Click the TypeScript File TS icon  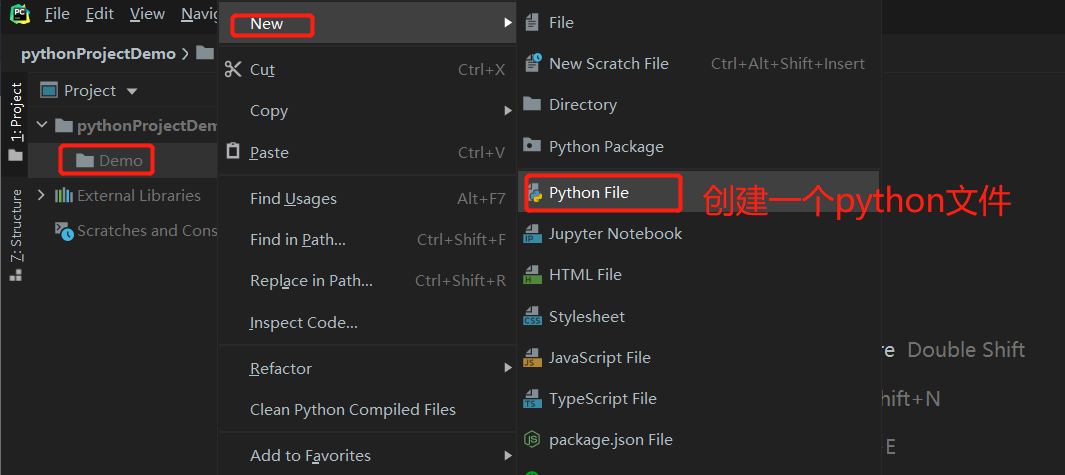(x=532, y=398)
